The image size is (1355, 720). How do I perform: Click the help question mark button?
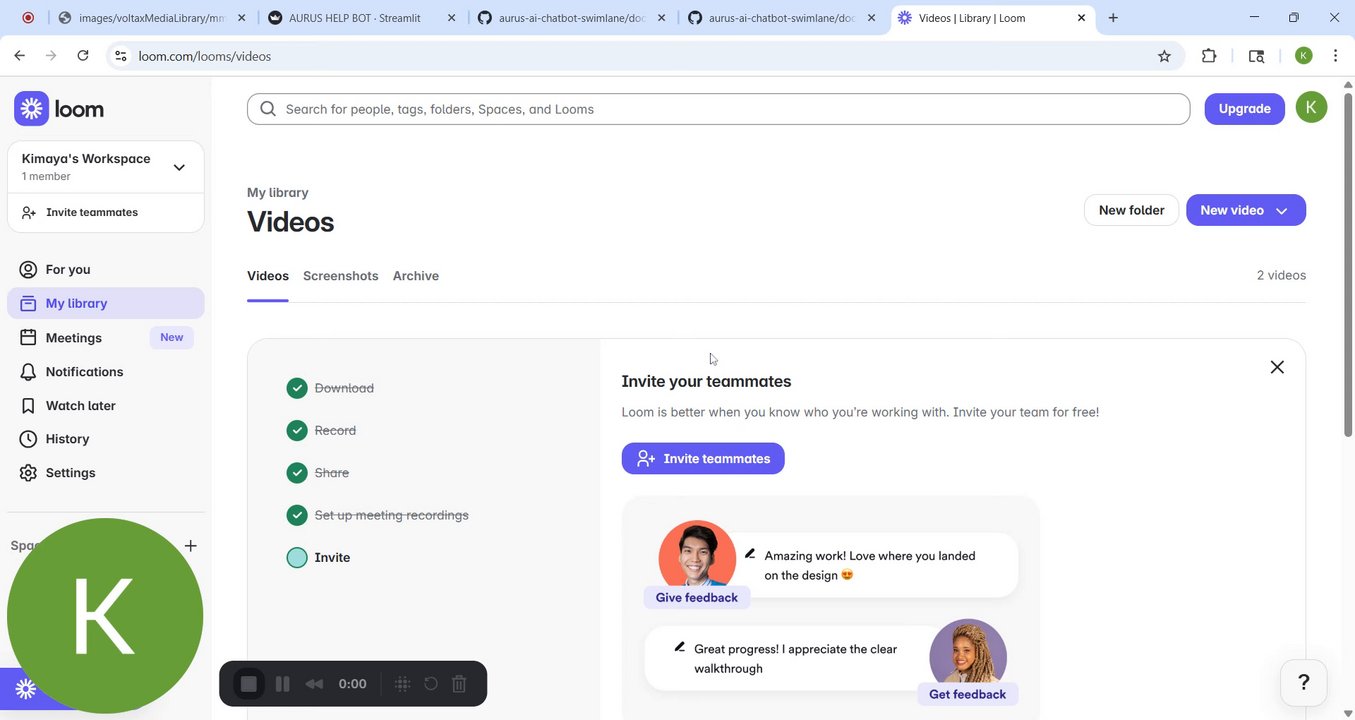[1303, 683]
